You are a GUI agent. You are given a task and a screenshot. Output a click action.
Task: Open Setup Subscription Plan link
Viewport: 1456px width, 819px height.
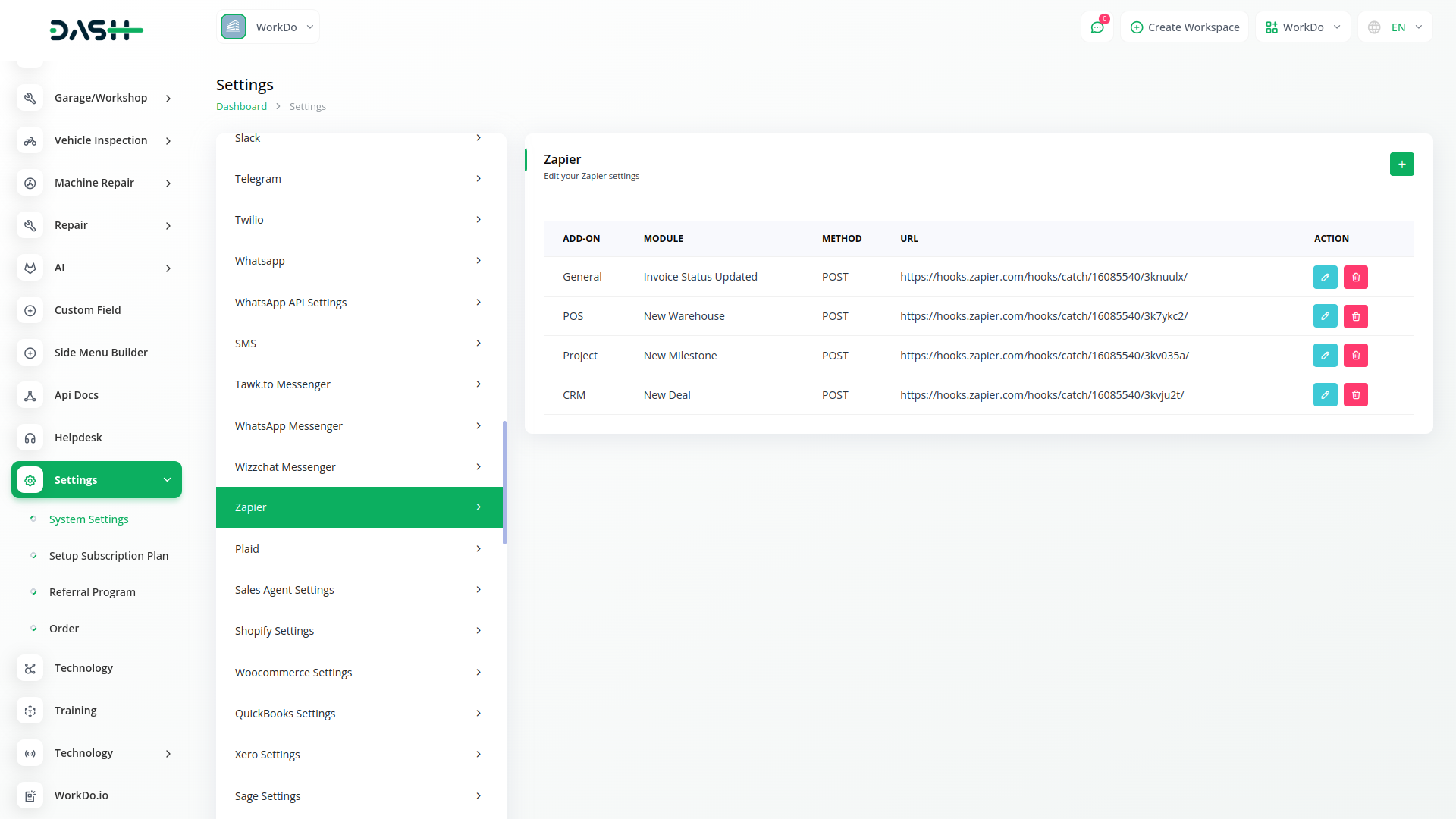[108, 556]
